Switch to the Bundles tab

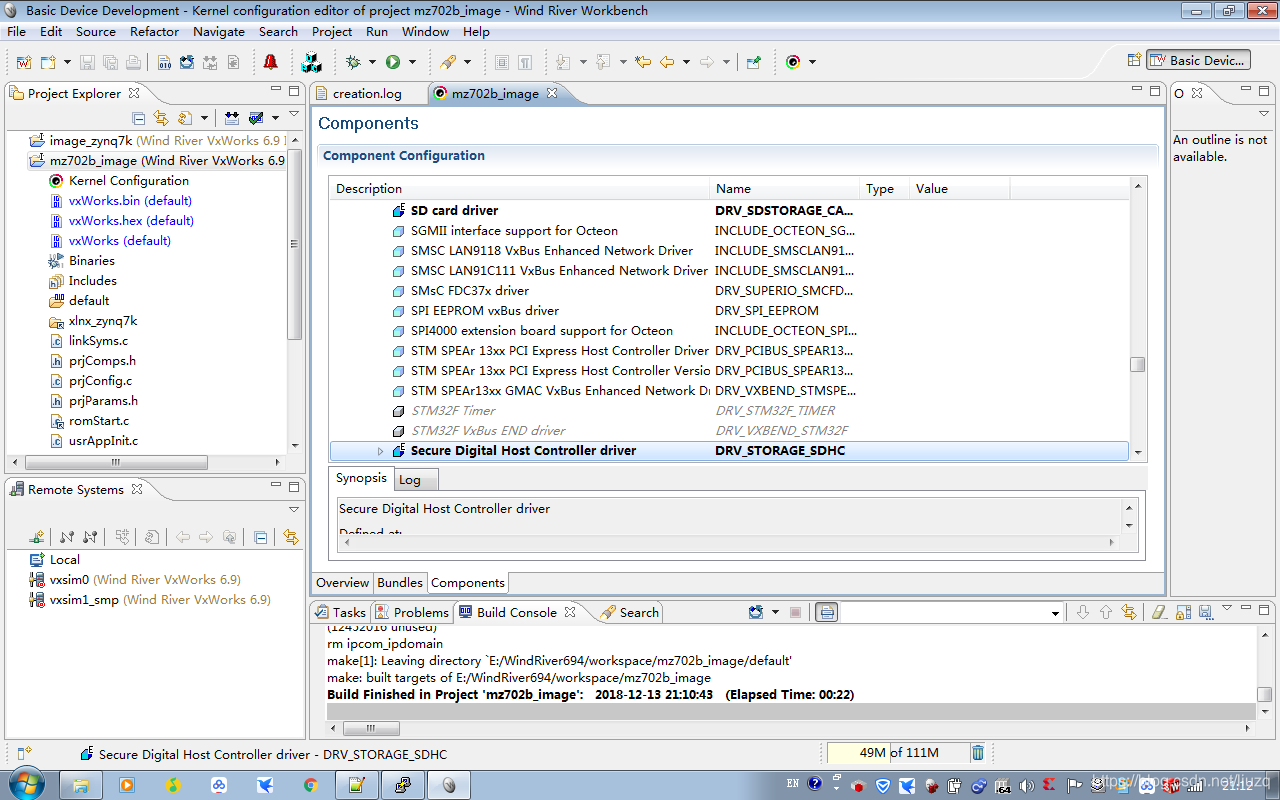coord(400,582)
